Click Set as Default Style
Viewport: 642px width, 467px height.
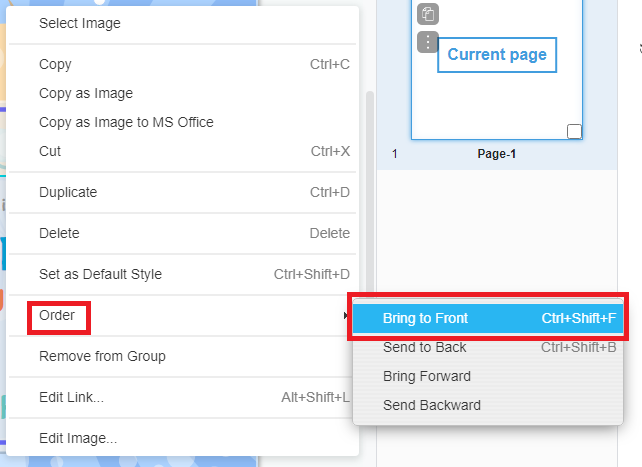click(x=100, y=274)
